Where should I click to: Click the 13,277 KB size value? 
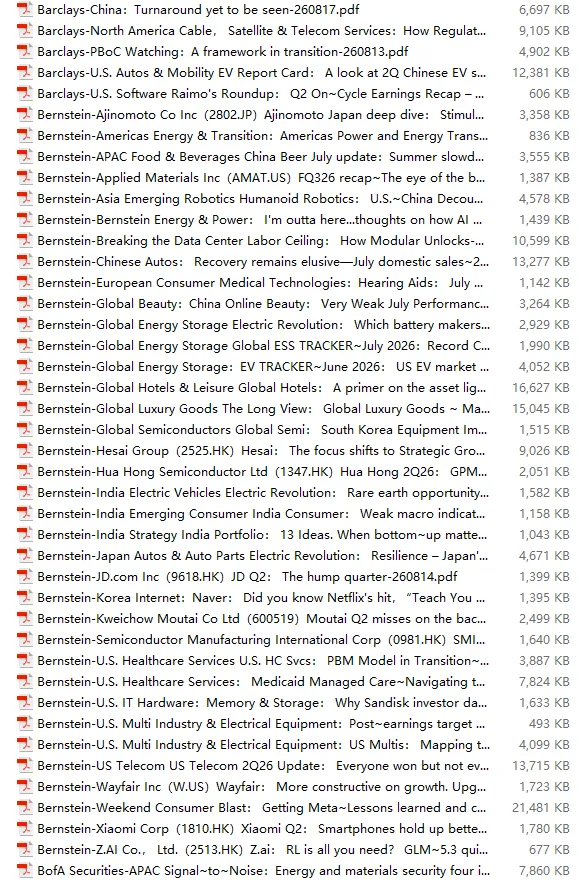(541, 262)
